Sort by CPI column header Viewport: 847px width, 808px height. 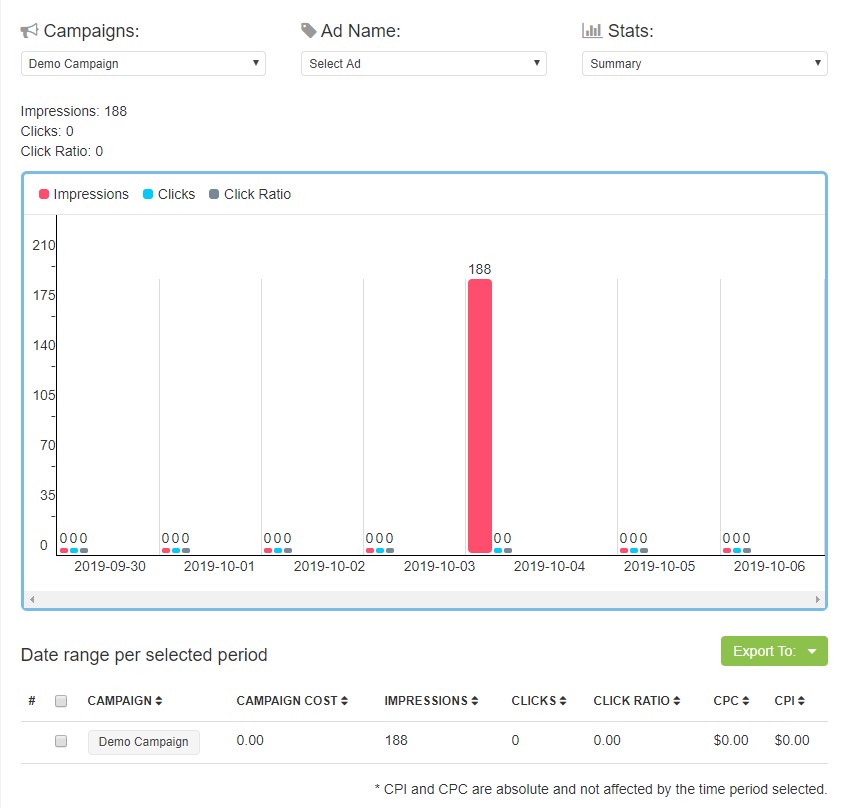coord(790,701)
